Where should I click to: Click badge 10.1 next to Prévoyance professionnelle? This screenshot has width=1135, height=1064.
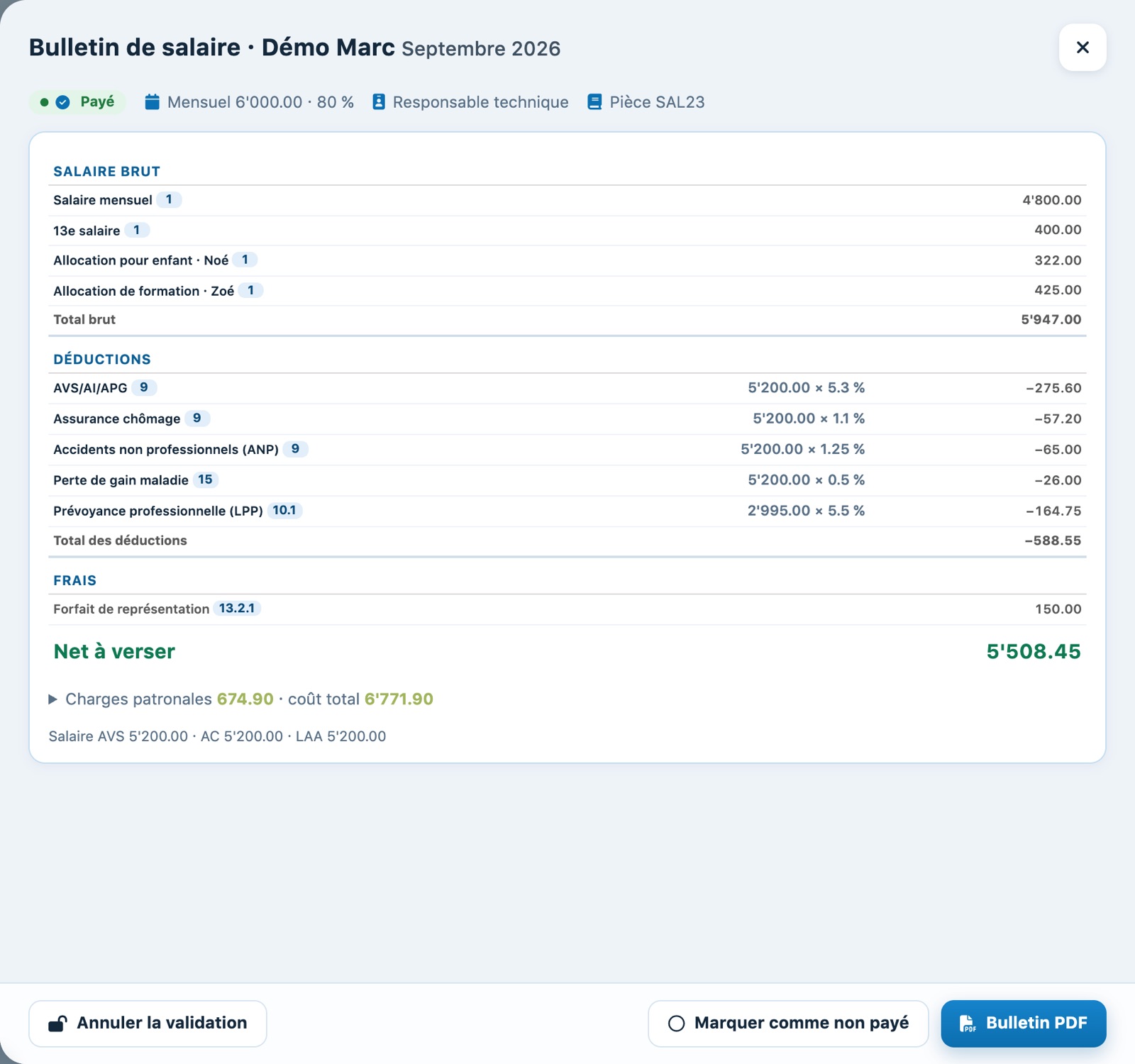click(x=284, y=510)
